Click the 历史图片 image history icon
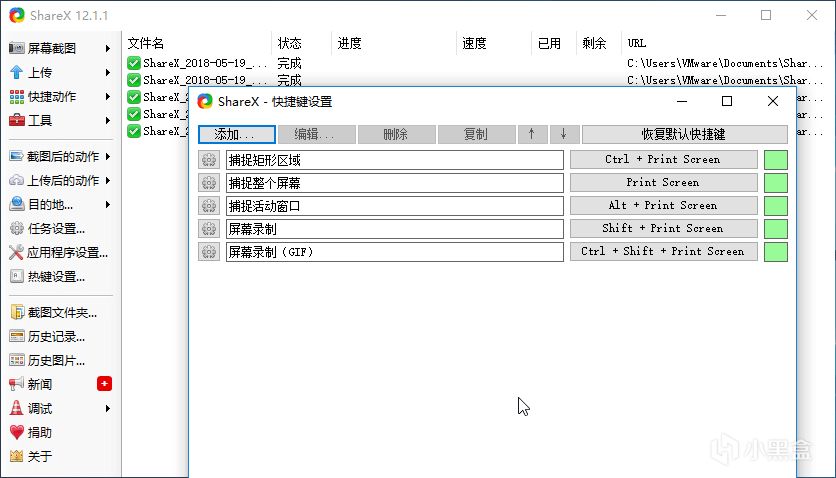The width and height of the screenshot is (836, 478). pos(17,360)
